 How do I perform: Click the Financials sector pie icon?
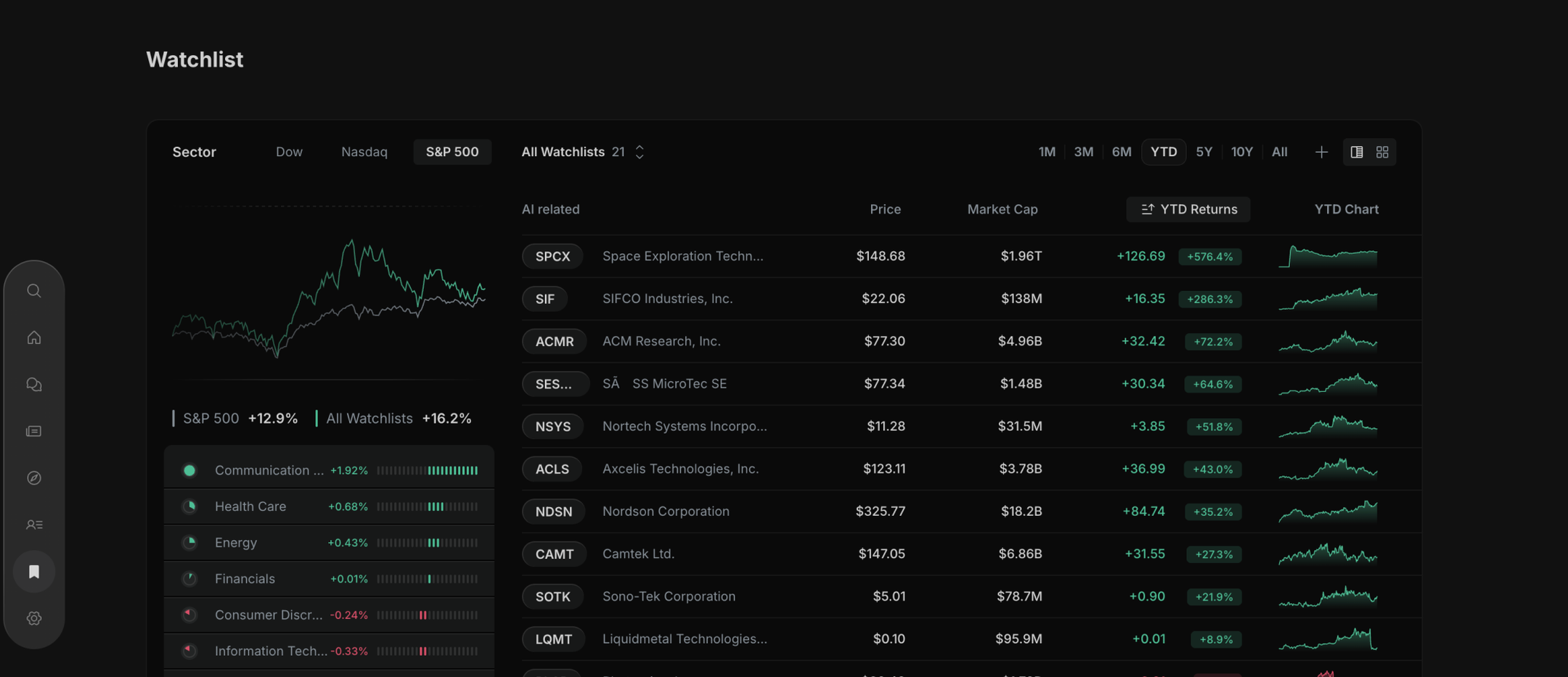point(189,579)
